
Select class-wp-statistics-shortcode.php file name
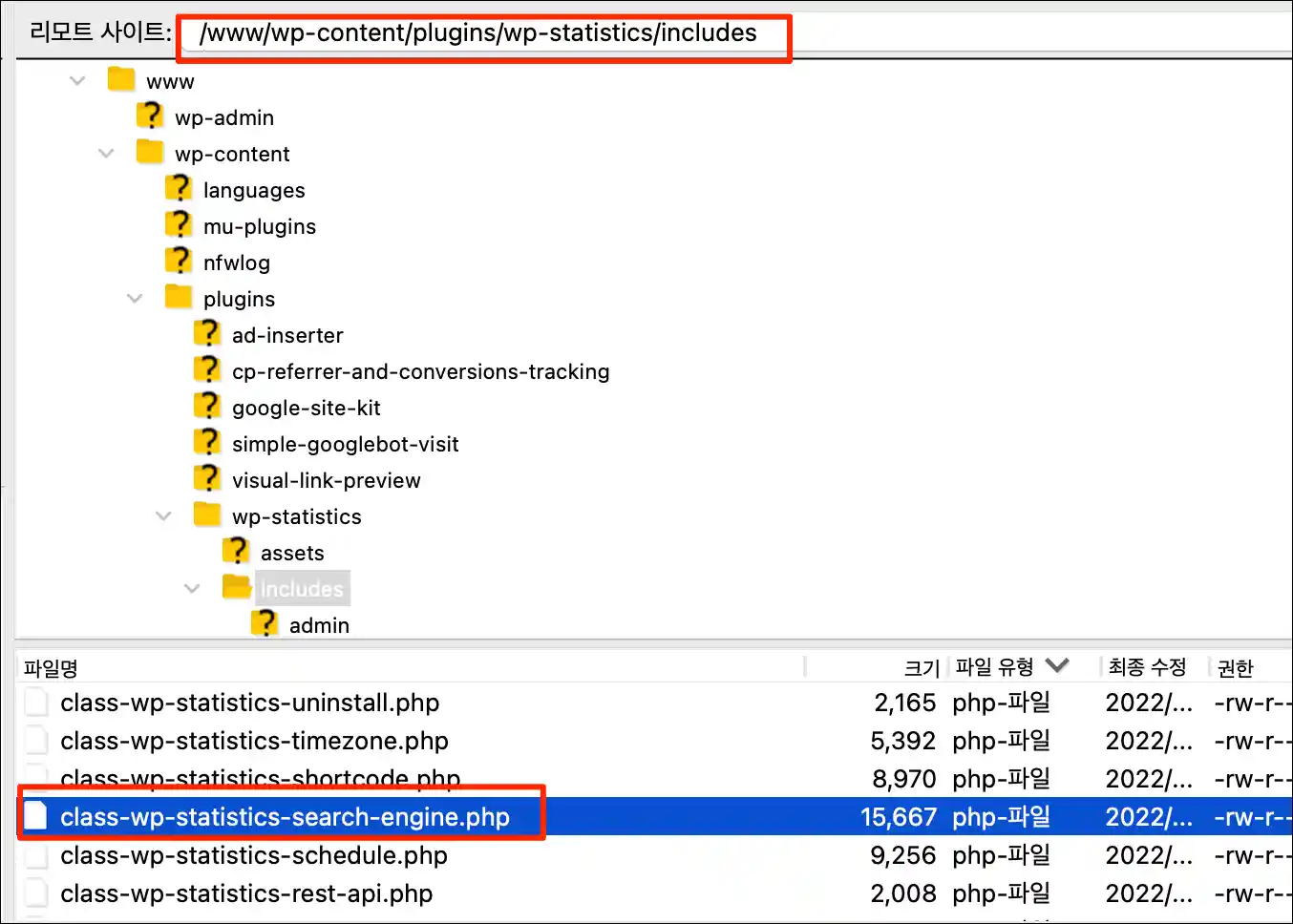pyautogui.click(x=260, y=780)
